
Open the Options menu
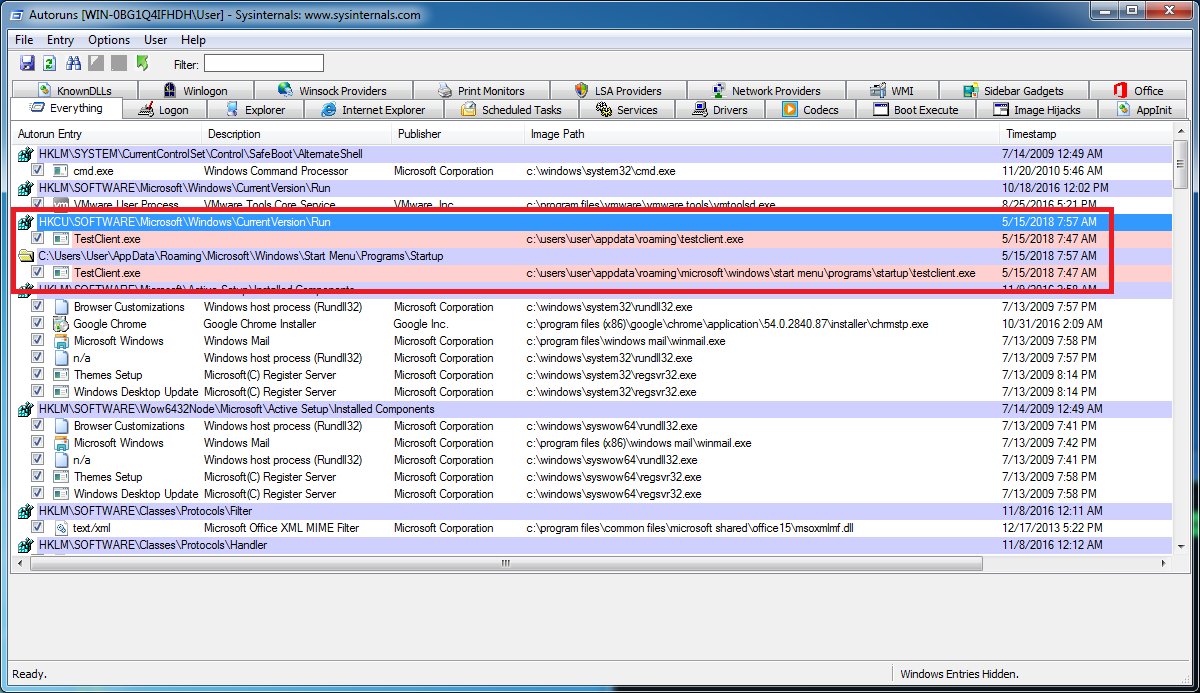(x=109, y=40)
